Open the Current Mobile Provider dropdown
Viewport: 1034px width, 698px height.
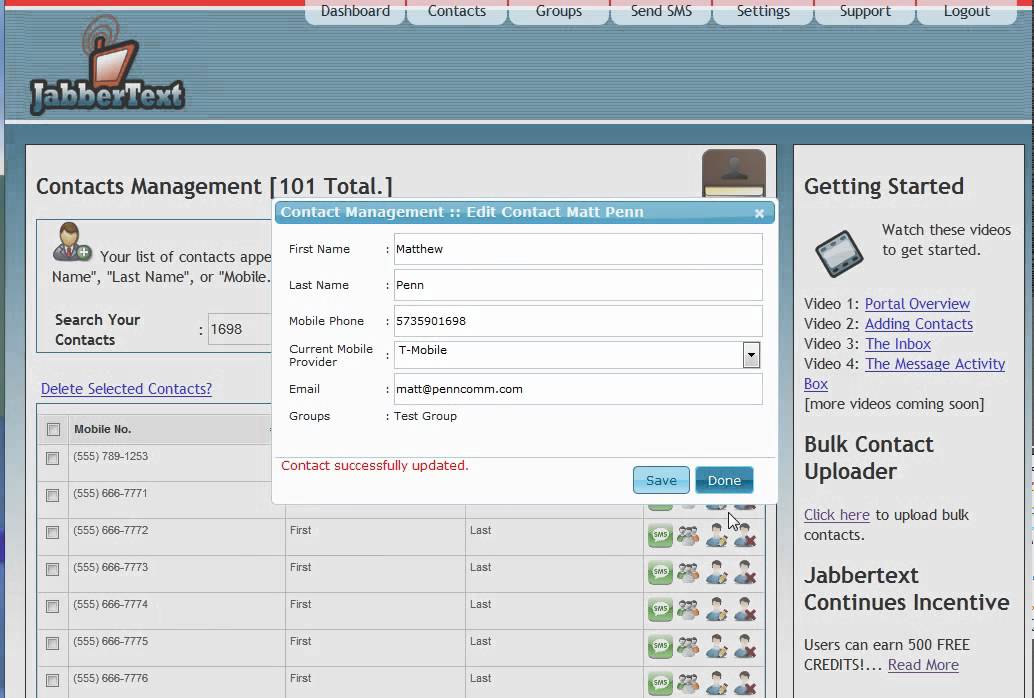click(751, 355)
